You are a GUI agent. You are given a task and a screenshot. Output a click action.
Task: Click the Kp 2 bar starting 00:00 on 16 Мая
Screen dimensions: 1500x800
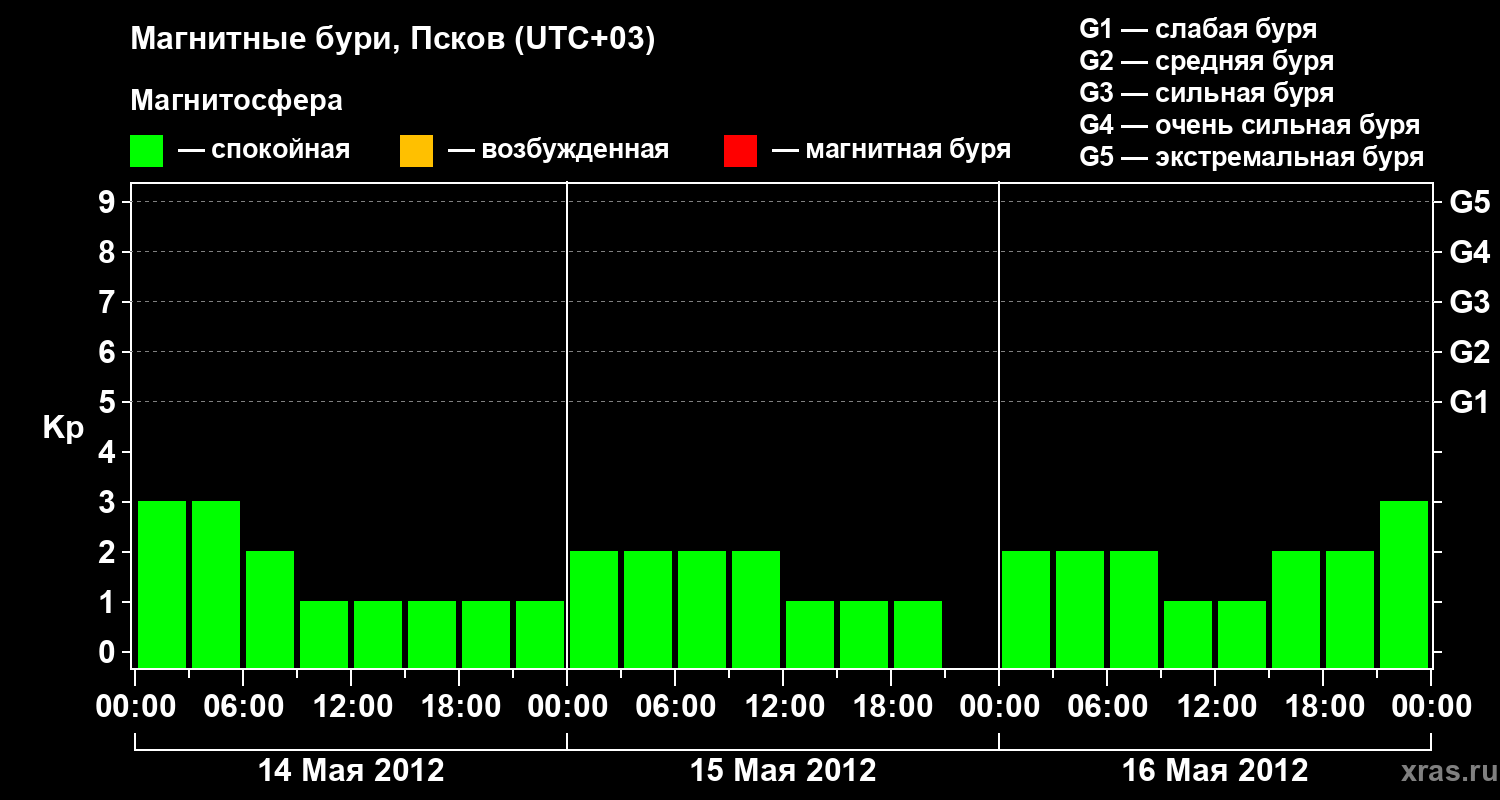coord(1026,609)
